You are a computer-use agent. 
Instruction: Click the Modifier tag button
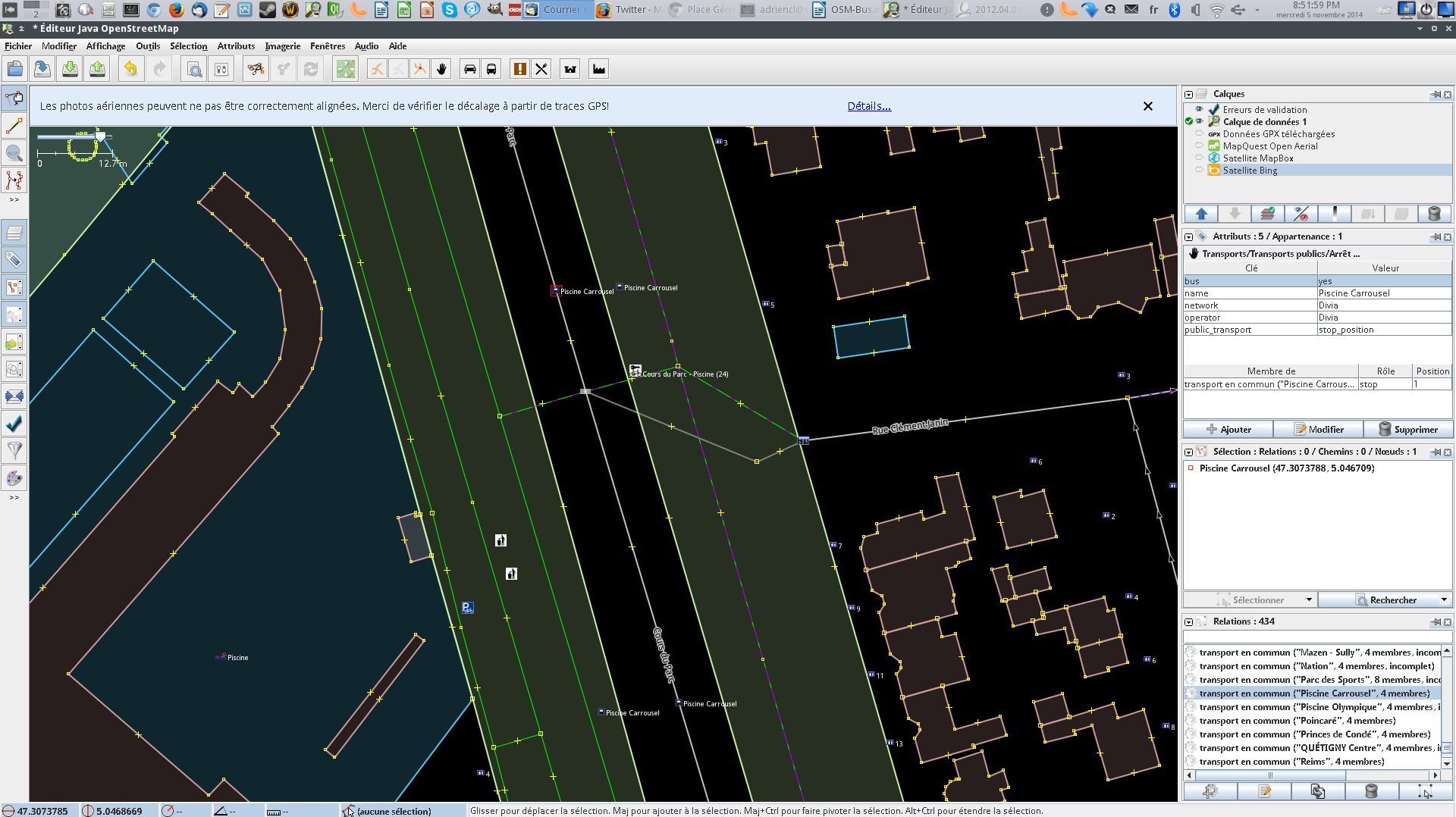coord(1318,429)
